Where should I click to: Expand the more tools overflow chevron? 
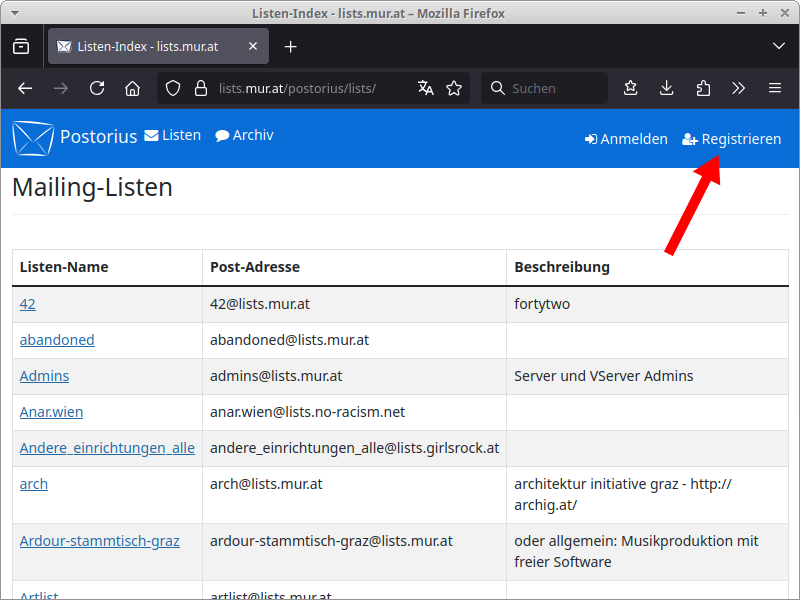(739, 88)
